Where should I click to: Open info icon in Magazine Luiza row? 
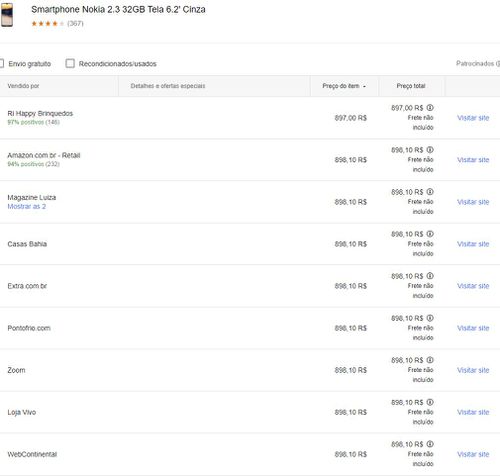tap(430, 192)
